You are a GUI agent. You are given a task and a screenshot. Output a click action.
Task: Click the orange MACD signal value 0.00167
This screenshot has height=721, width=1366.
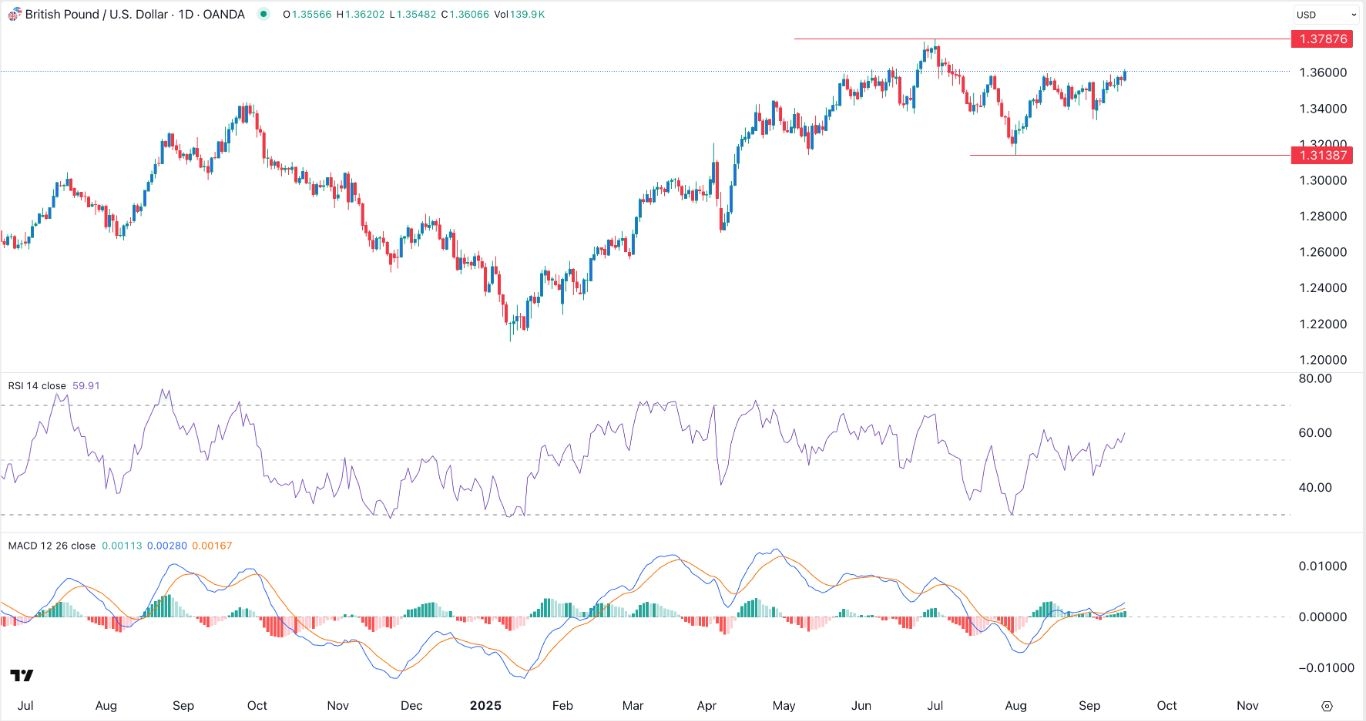click(211, 546)
